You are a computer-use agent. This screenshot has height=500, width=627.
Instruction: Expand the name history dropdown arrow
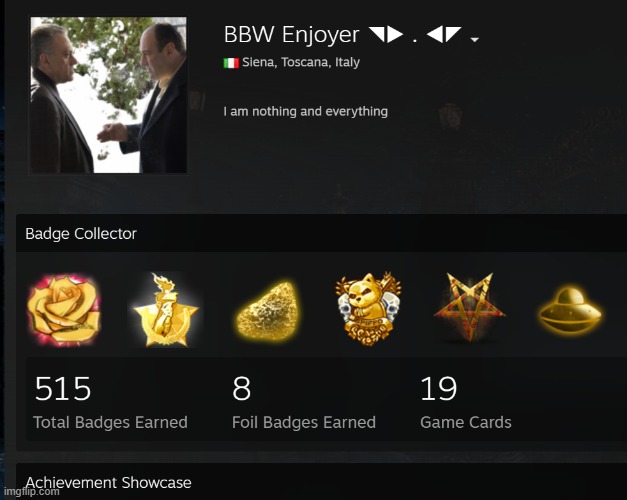coord(475,39)
